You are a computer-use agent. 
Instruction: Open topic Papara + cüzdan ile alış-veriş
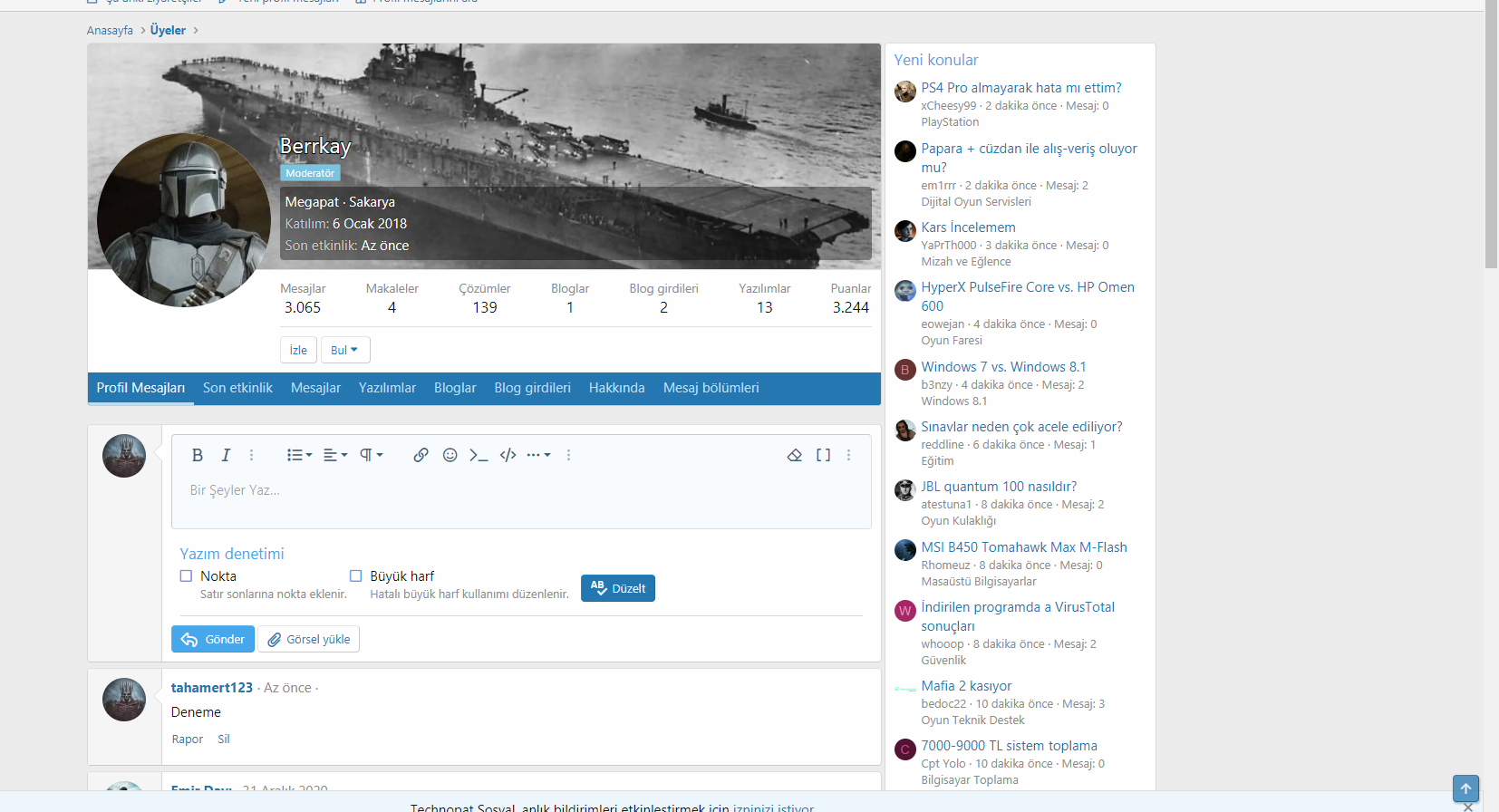1029,158
